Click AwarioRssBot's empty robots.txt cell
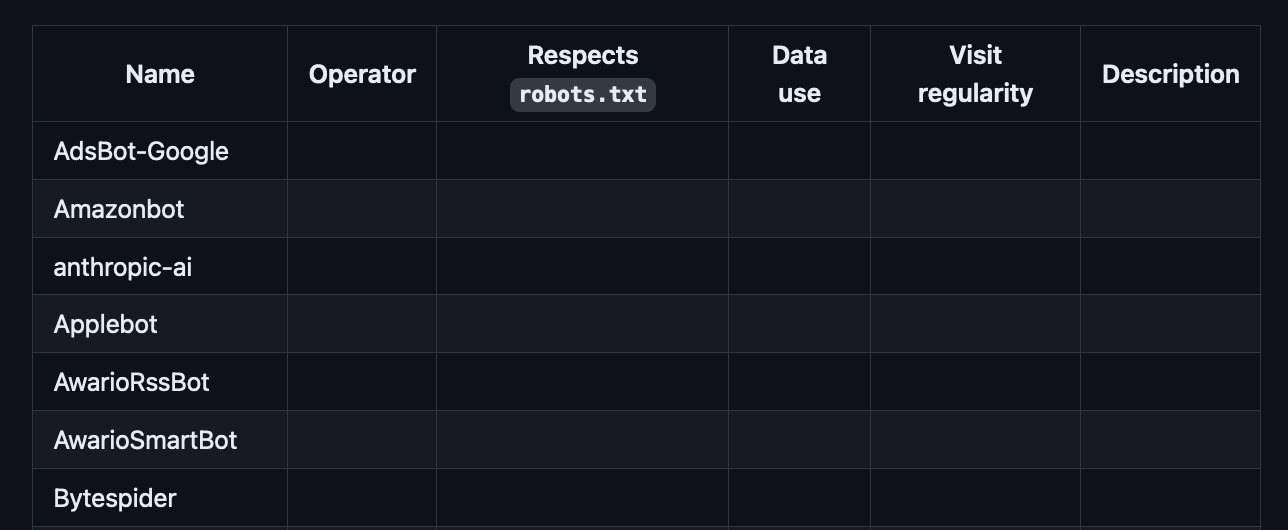Screen dimensions: 1288x530 pyautogui.click(x=582, y=382)
